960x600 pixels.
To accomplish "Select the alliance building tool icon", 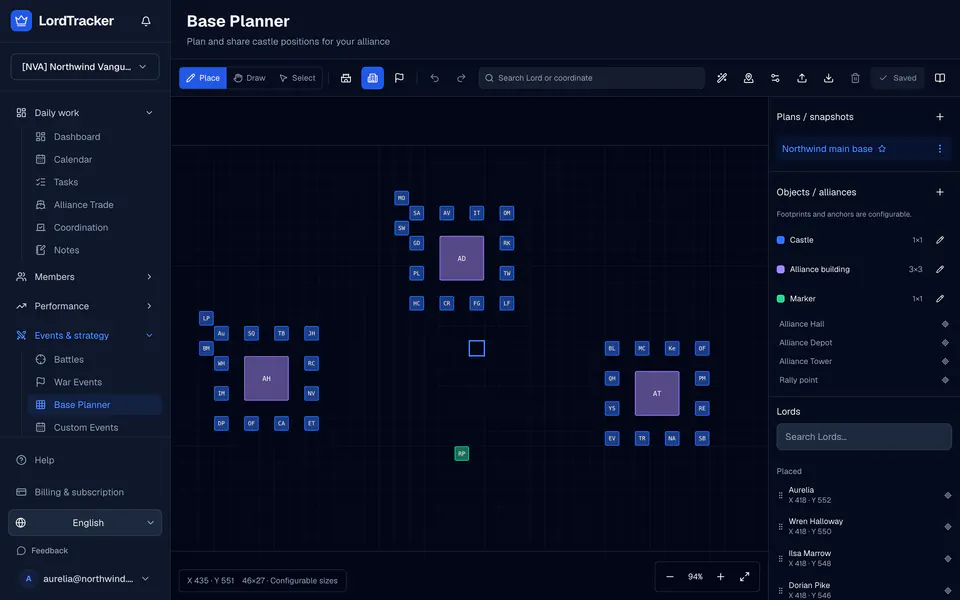I will point(372,78).
